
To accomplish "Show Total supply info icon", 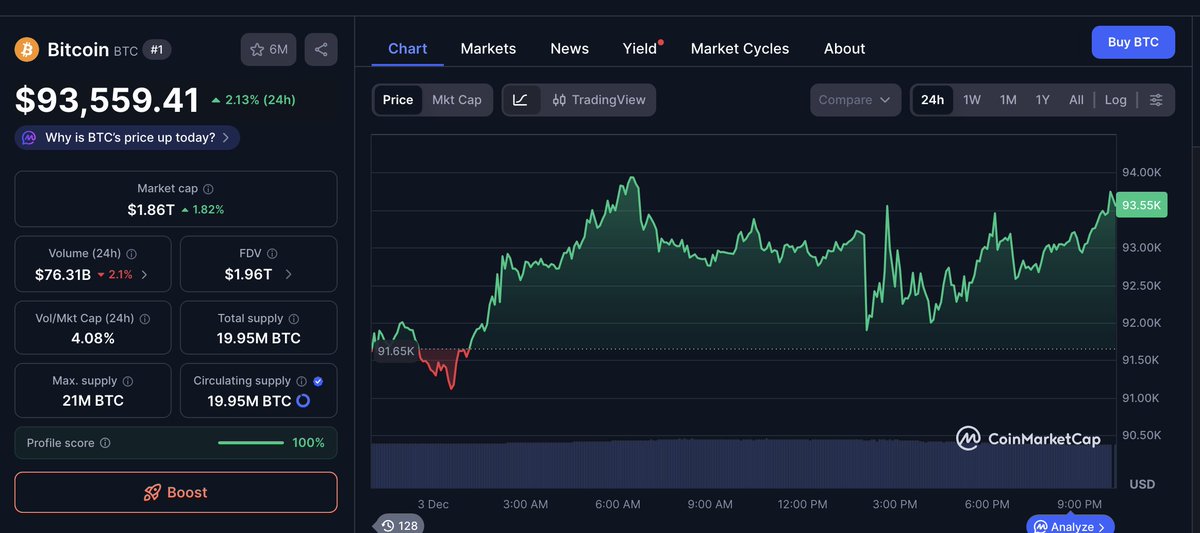I will (x=294, y=318).
